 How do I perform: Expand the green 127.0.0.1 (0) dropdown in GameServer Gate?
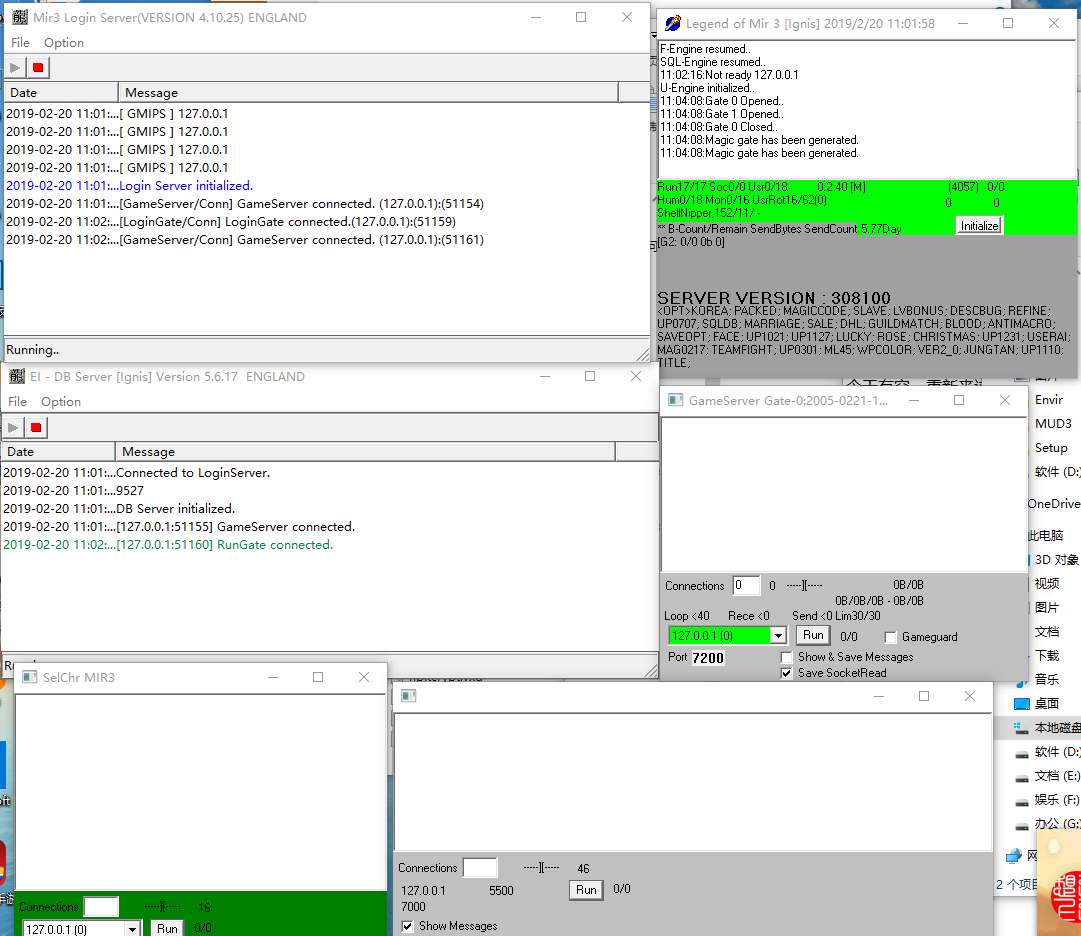778,635
